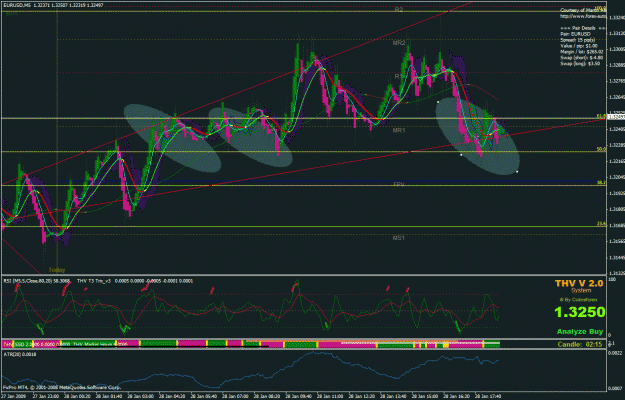Viewport: 625px width, 400px height.
Task: Click the '28 Jan 00:20' time axis label
Action: click(x=77, y=396)
